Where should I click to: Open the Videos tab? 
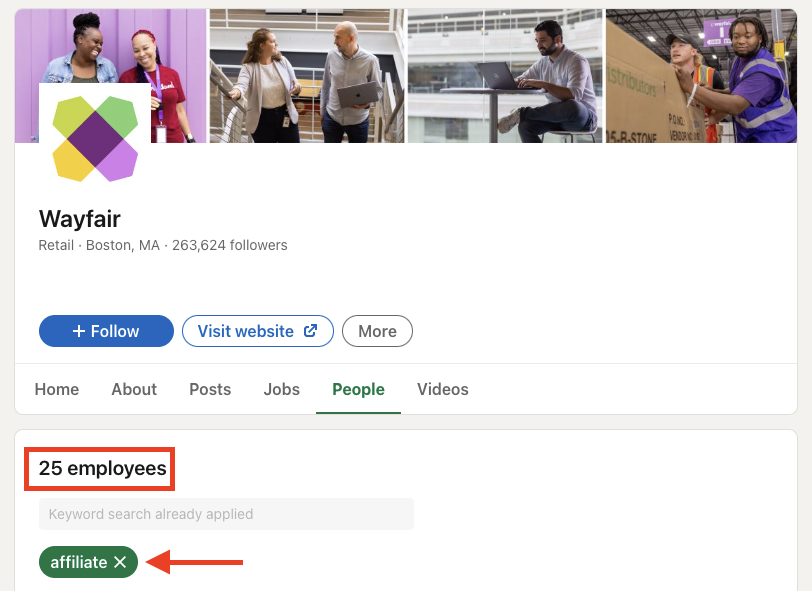point(443,389)
